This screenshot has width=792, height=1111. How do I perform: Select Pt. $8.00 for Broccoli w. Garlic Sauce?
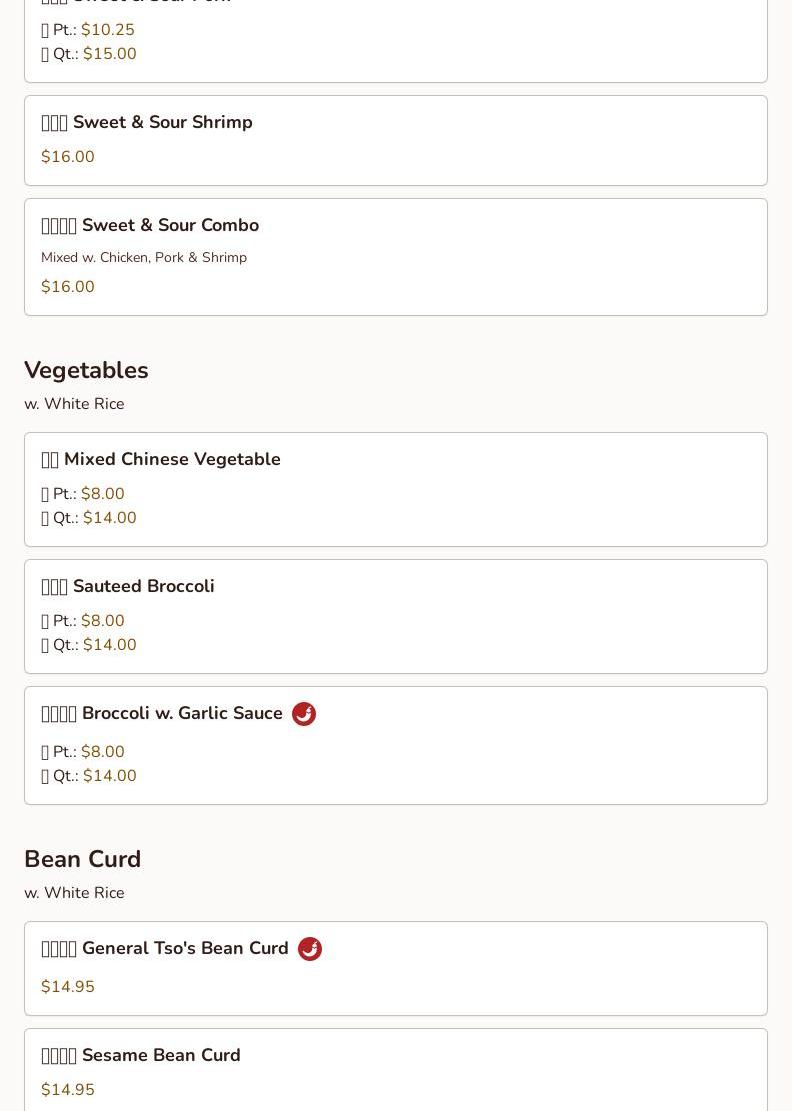point(83,752)
